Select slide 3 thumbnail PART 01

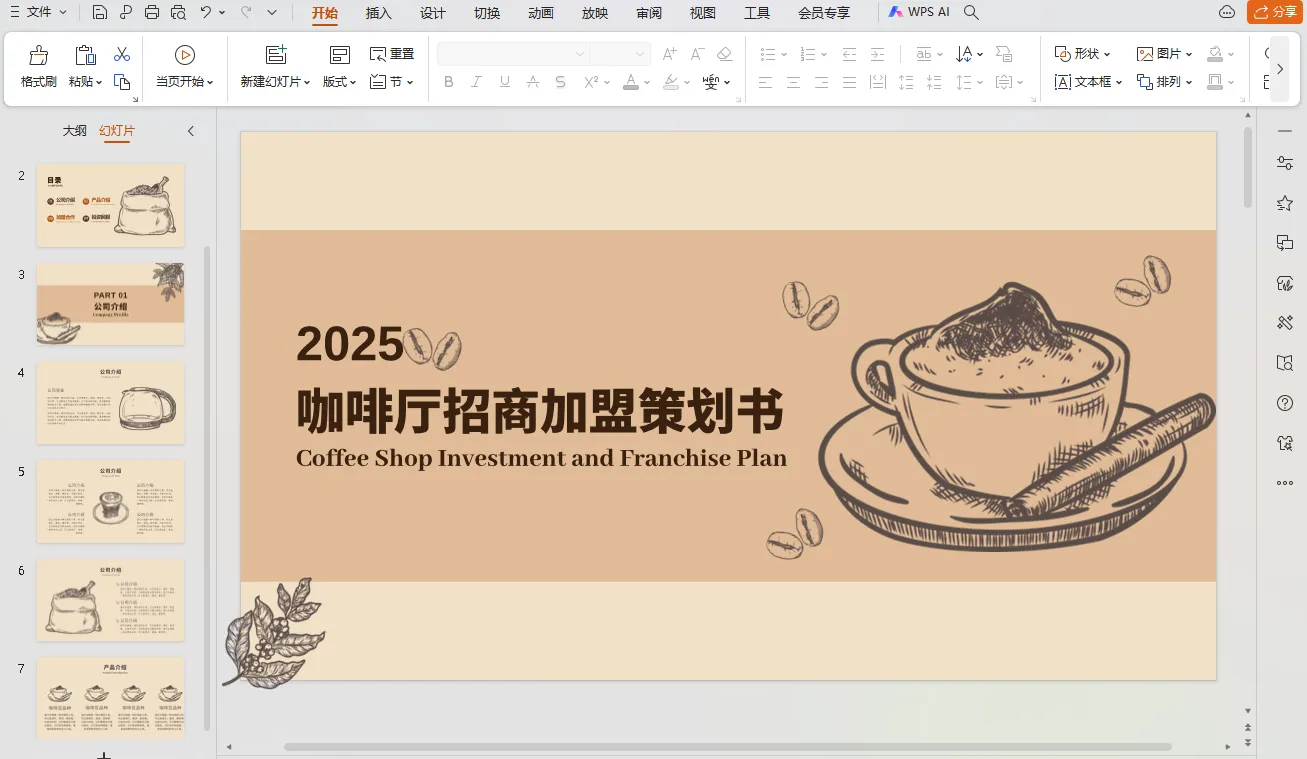point(111,304)
